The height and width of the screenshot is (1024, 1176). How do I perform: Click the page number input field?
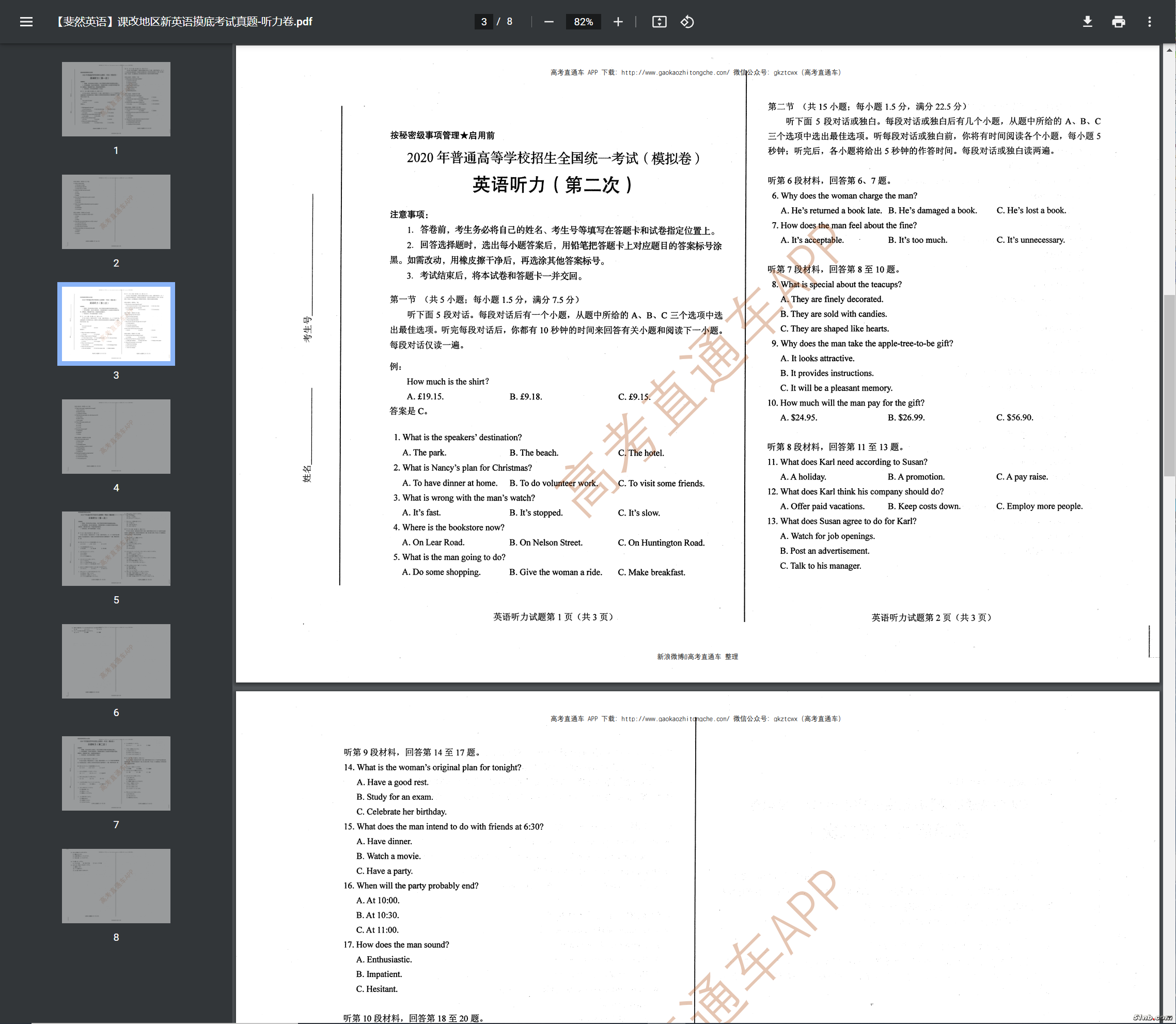483,22
